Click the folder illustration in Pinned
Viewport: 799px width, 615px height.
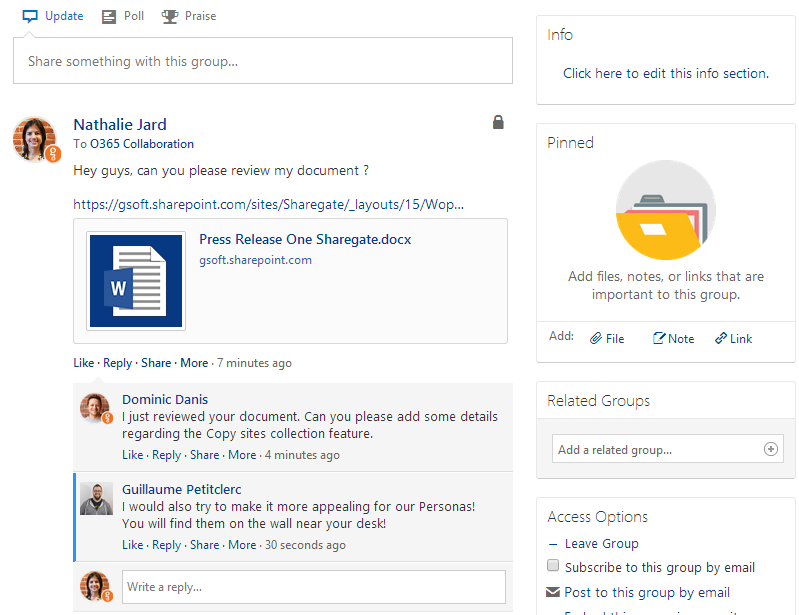point(665,210)
